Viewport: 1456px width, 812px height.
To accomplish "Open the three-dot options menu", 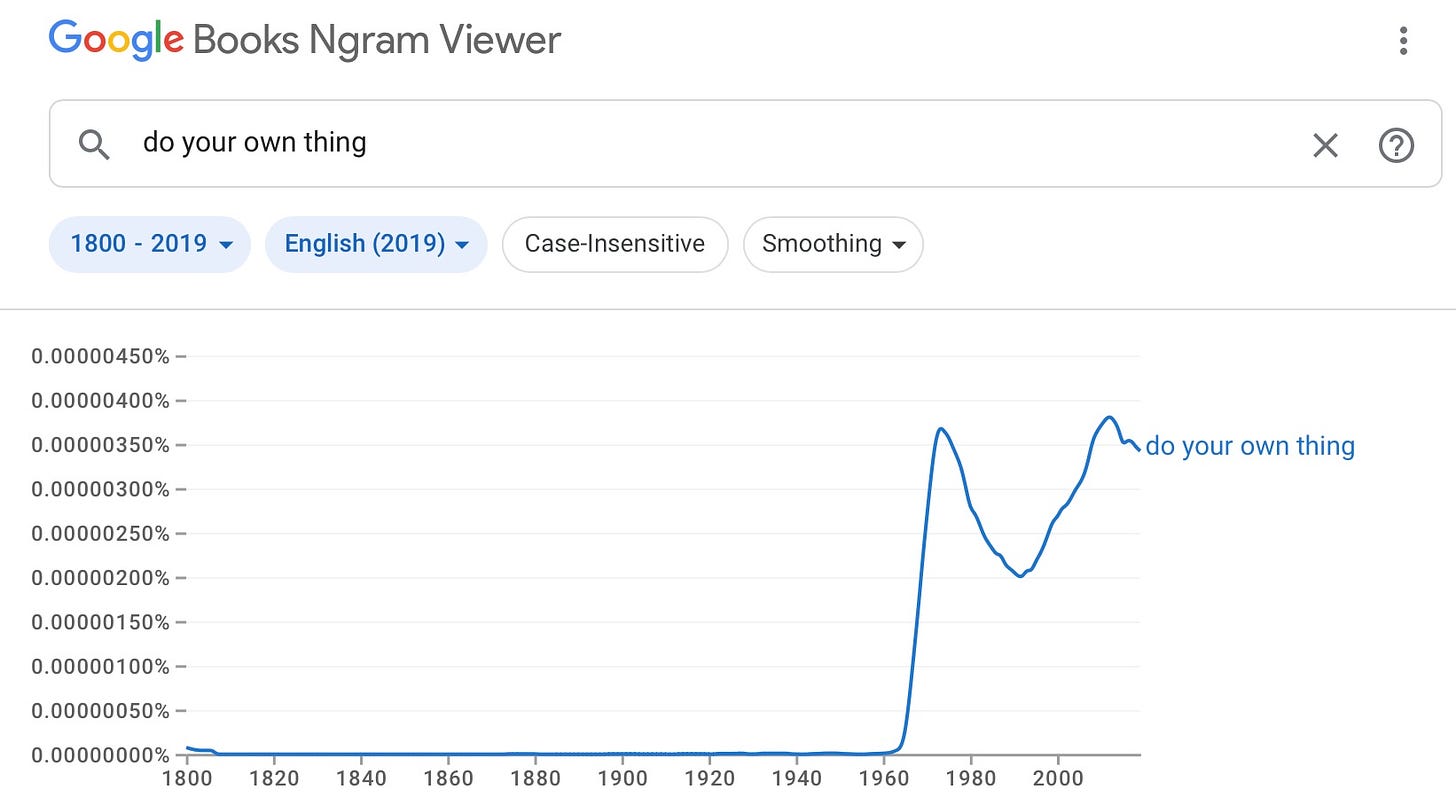I will coord(1404,41).
